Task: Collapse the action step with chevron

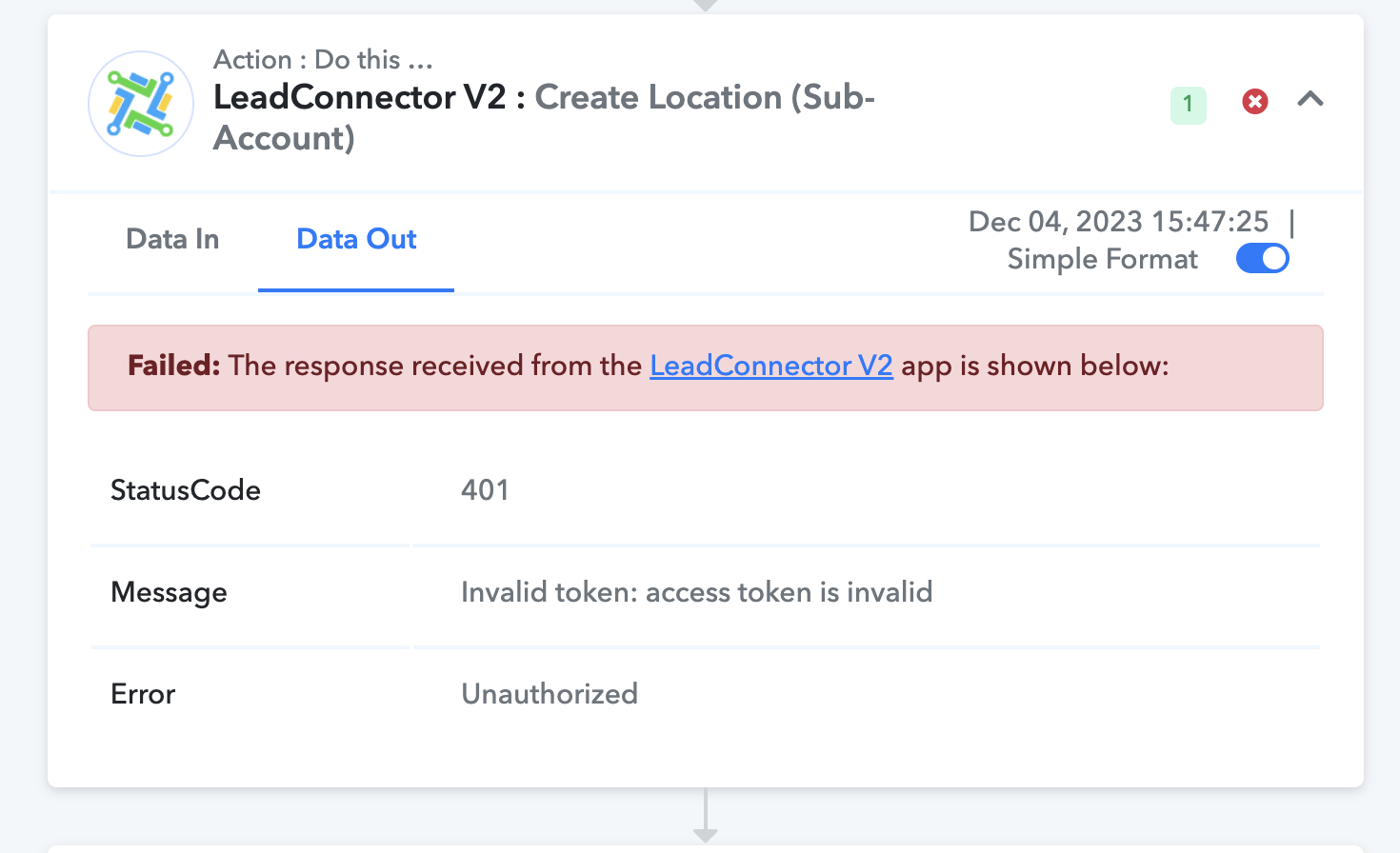Action: [x=1310, y=99]
